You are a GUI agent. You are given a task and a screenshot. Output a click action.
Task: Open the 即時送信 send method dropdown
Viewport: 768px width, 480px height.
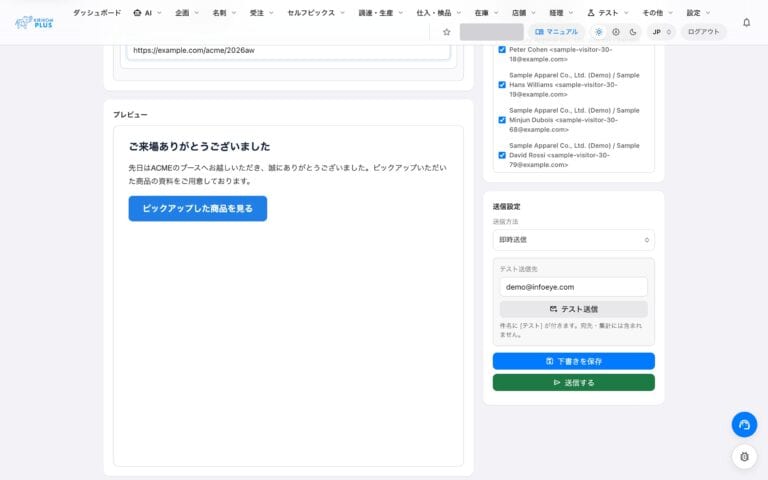click(x=574, y=240)
